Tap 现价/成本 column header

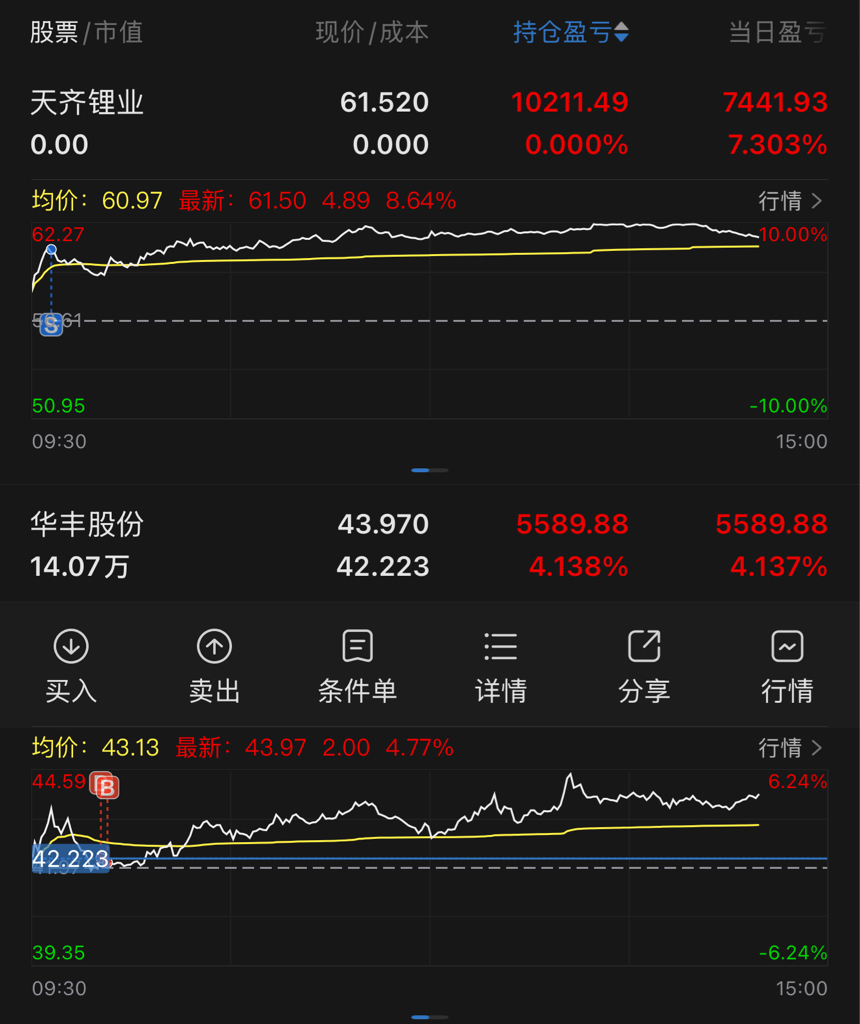(372, 32)
